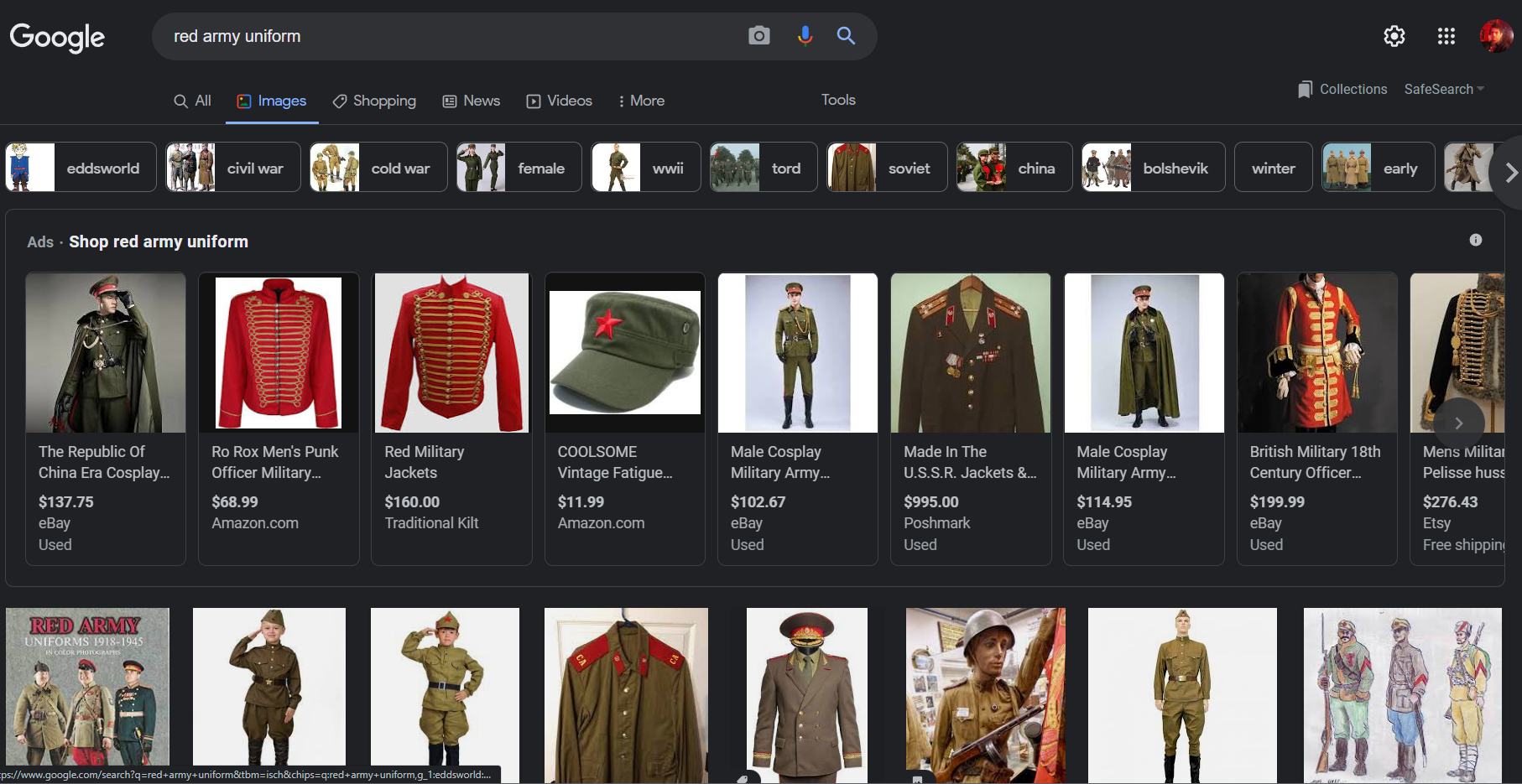1522x784 pixels.
Task: Switch to the Shopping tab
Action: point(374,101)
